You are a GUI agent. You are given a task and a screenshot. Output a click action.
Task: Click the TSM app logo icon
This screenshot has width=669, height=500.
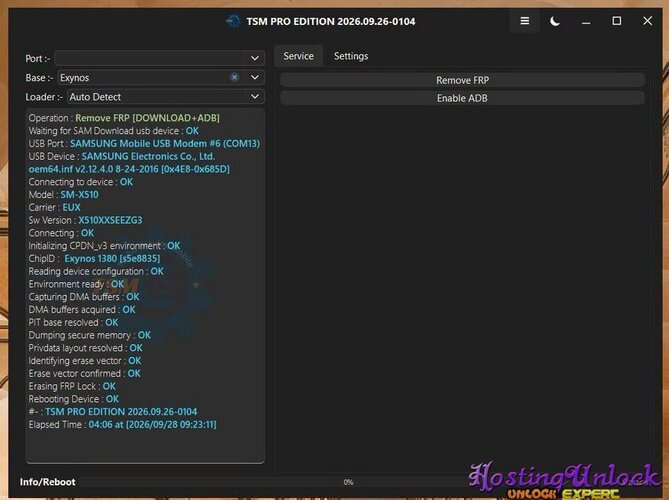pyautogui.click(x=233, y=21)
